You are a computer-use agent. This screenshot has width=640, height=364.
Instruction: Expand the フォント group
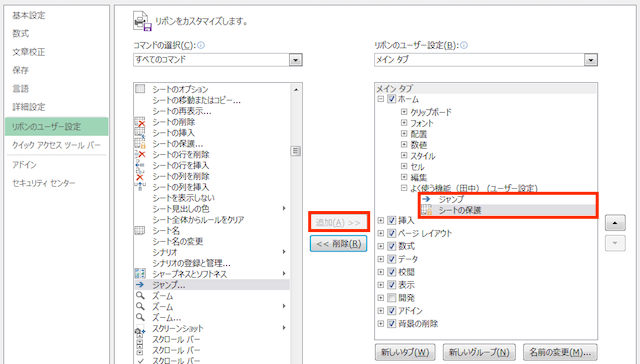click(x=404, y=122)
